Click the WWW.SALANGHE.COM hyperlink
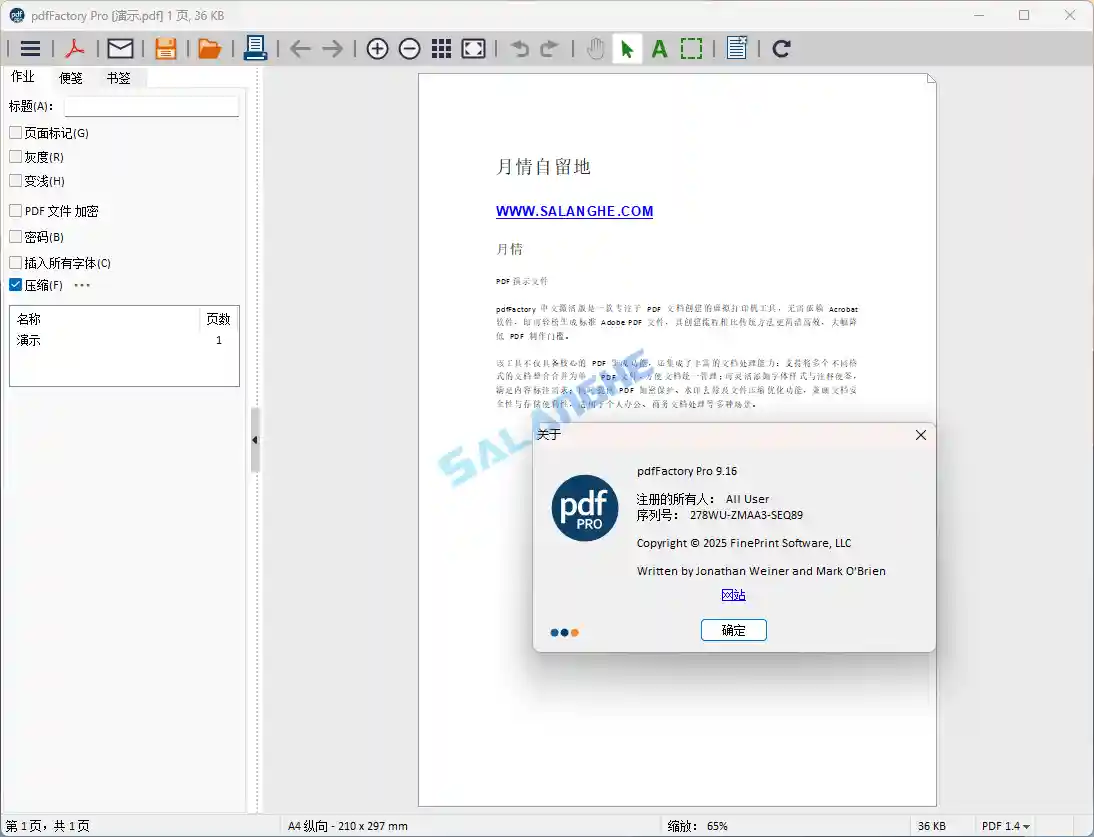 [x=575, y=211]
